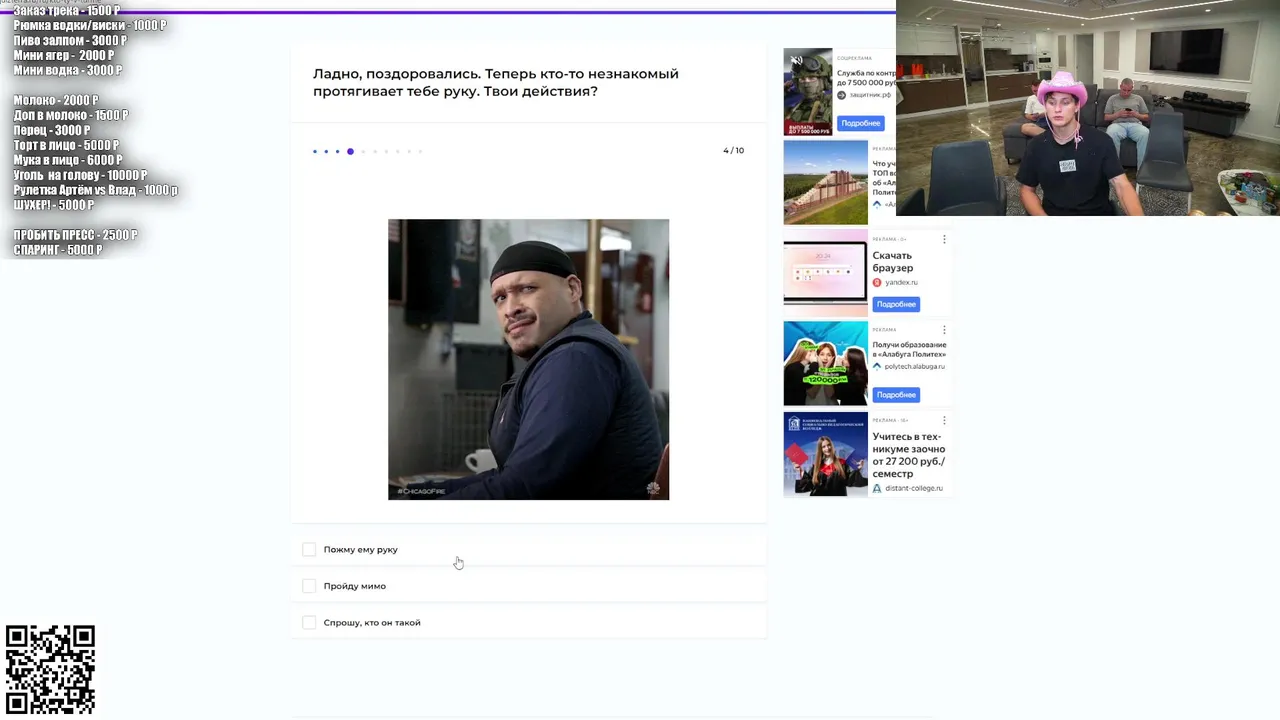The height and width of the screenshot is (720, 1280).
Task: Open the yandex.ru ad link
Action: click(x=901, y=282)
